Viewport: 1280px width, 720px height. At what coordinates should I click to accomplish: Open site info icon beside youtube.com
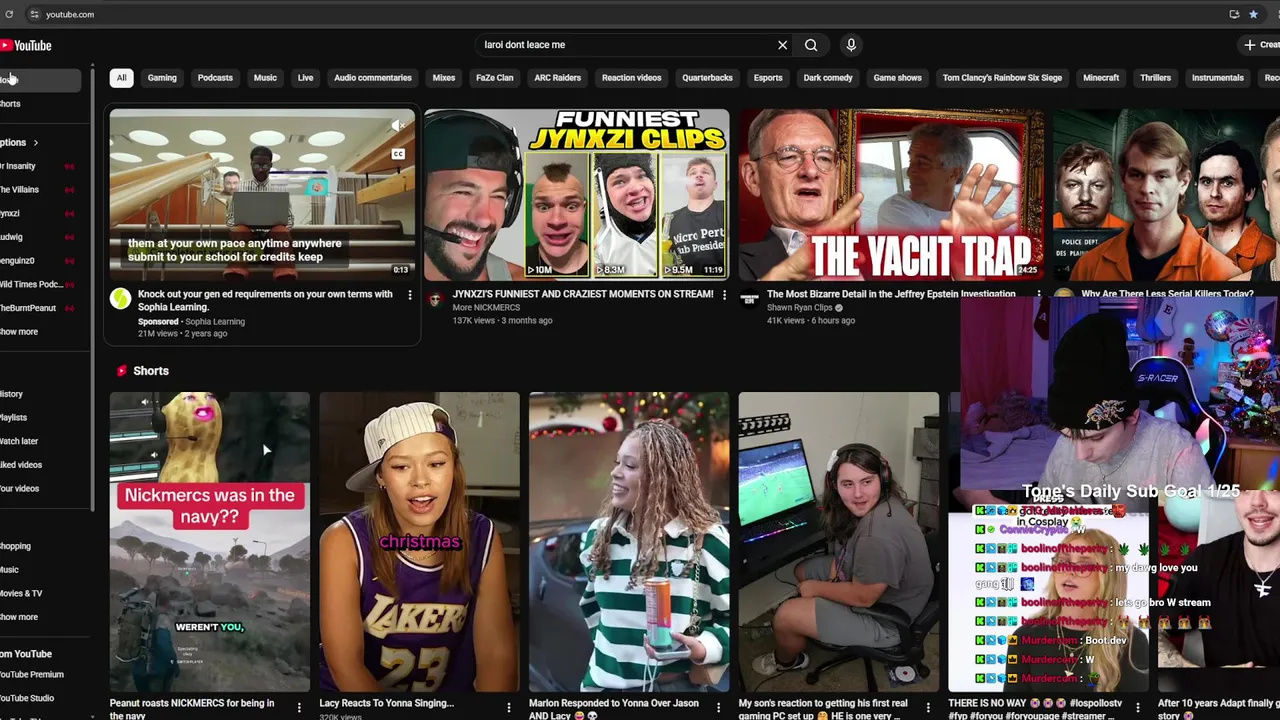click(34, 14)
